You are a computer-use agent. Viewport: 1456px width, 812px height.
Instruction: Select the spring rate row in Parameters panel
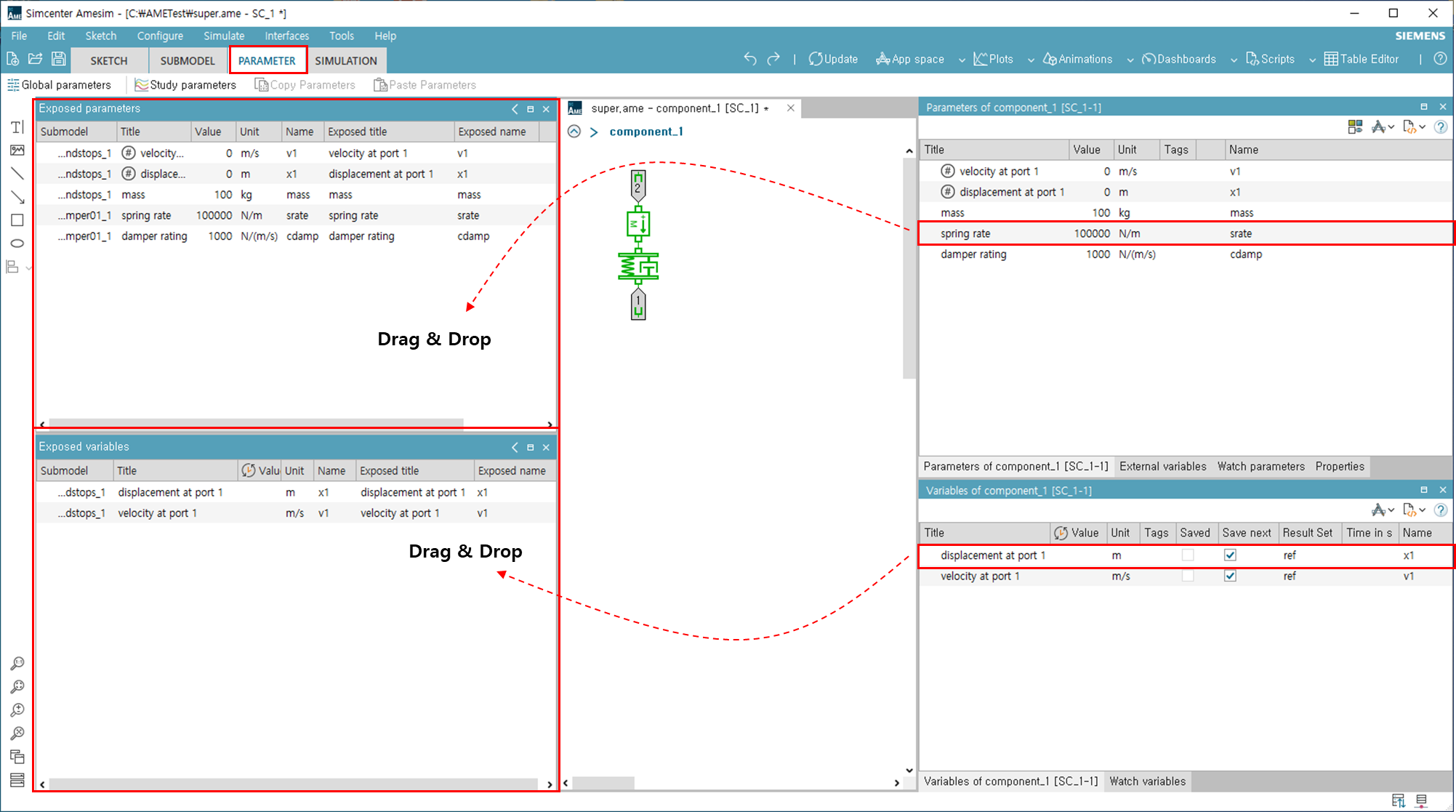(x=1186, y=233)
